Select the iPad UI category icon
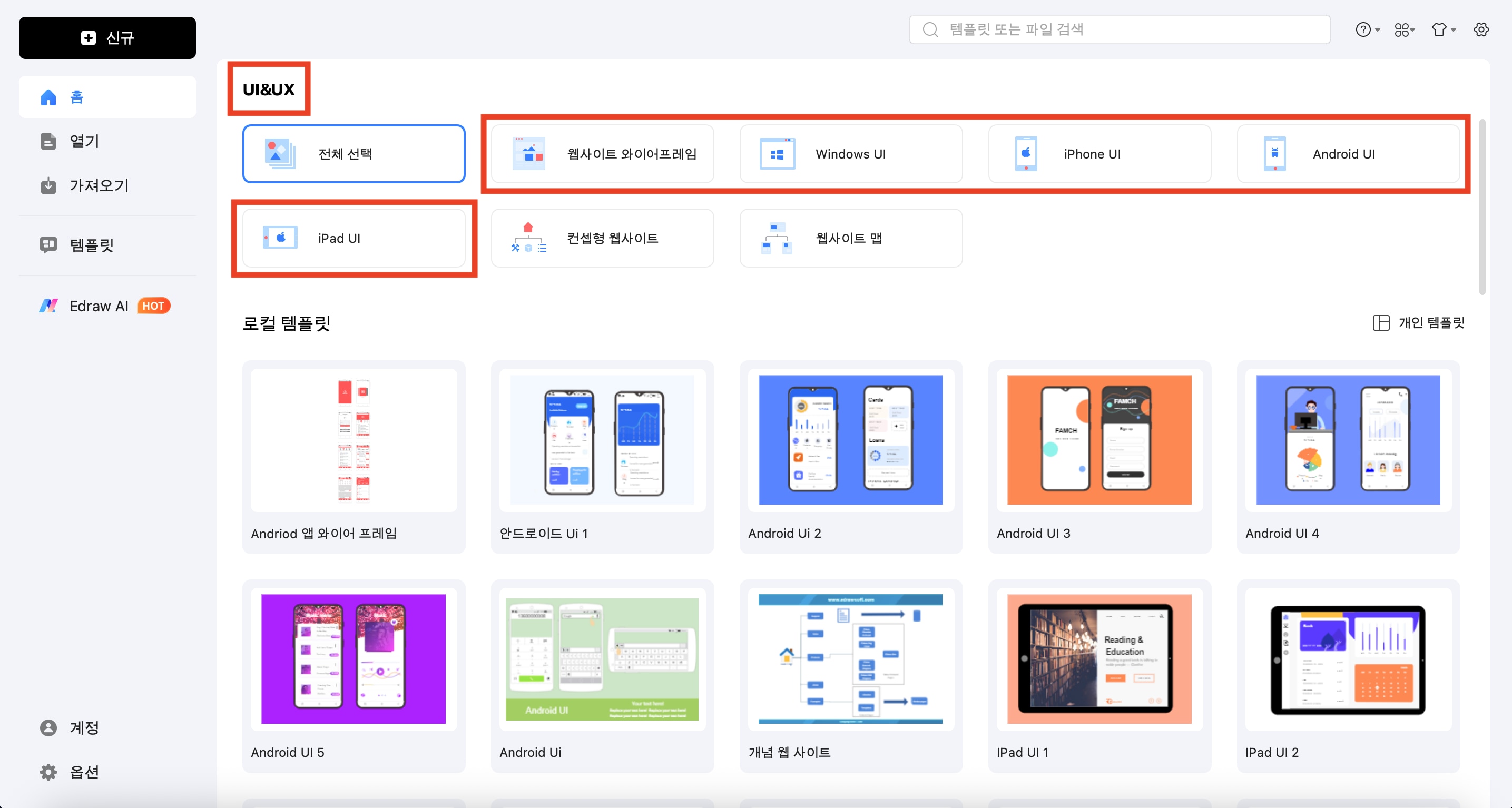Viewport: 1512px width, 808px height. pos(280,238)
